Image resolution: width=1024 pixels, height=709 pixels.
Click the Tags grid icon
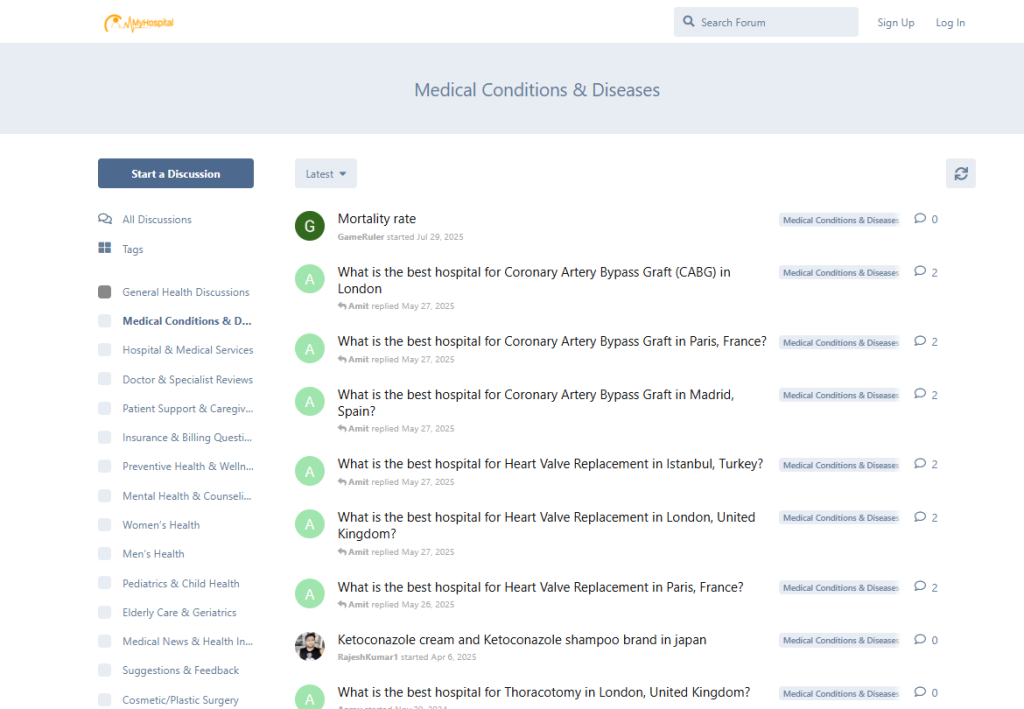click(x=105, y=249)
